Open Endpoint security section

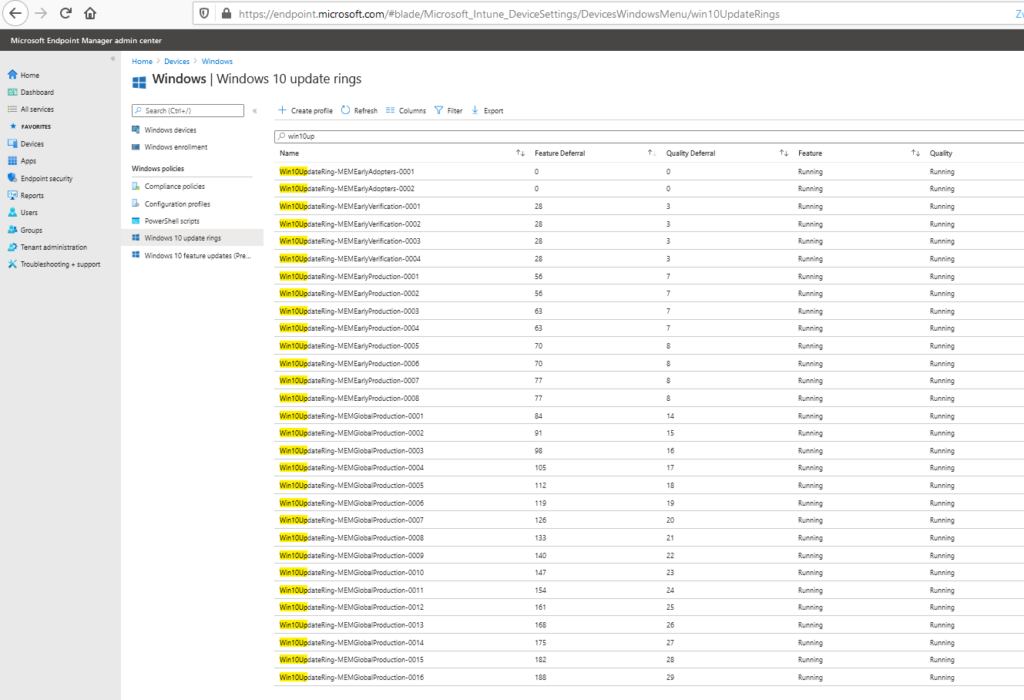click(x=46, y=178)
